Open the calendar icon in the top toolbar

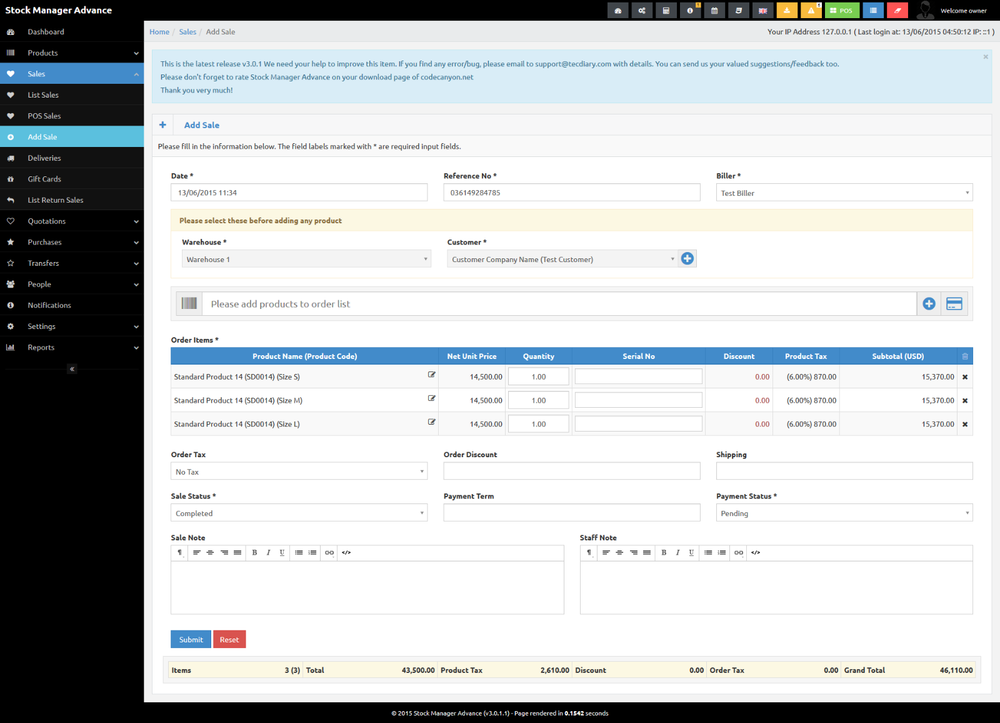[714, 10]
